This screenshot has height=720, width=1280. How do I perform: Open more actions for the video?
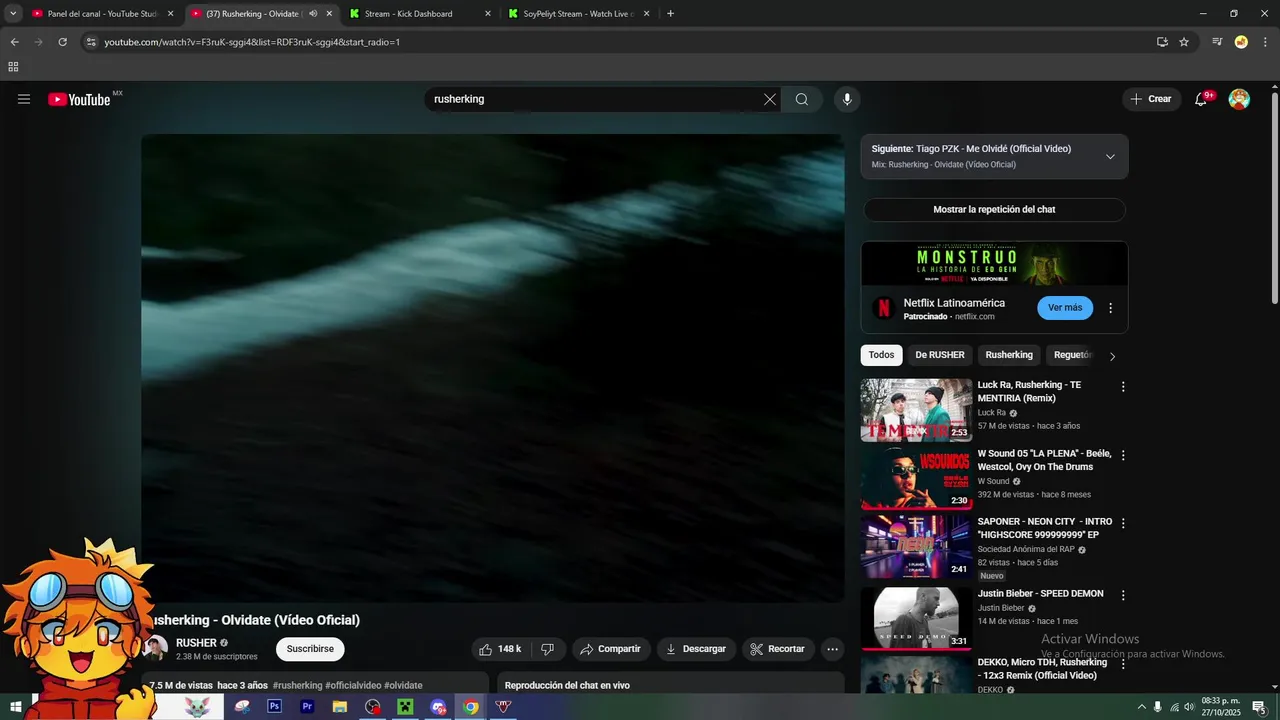coord(832,649)
